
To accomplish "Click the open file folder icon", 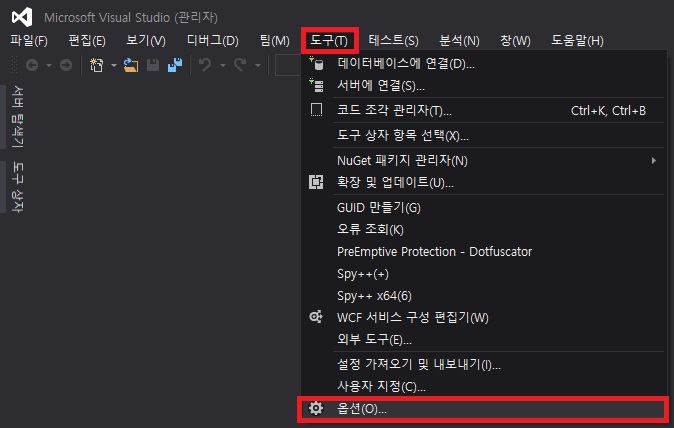I will pos(131,65).
